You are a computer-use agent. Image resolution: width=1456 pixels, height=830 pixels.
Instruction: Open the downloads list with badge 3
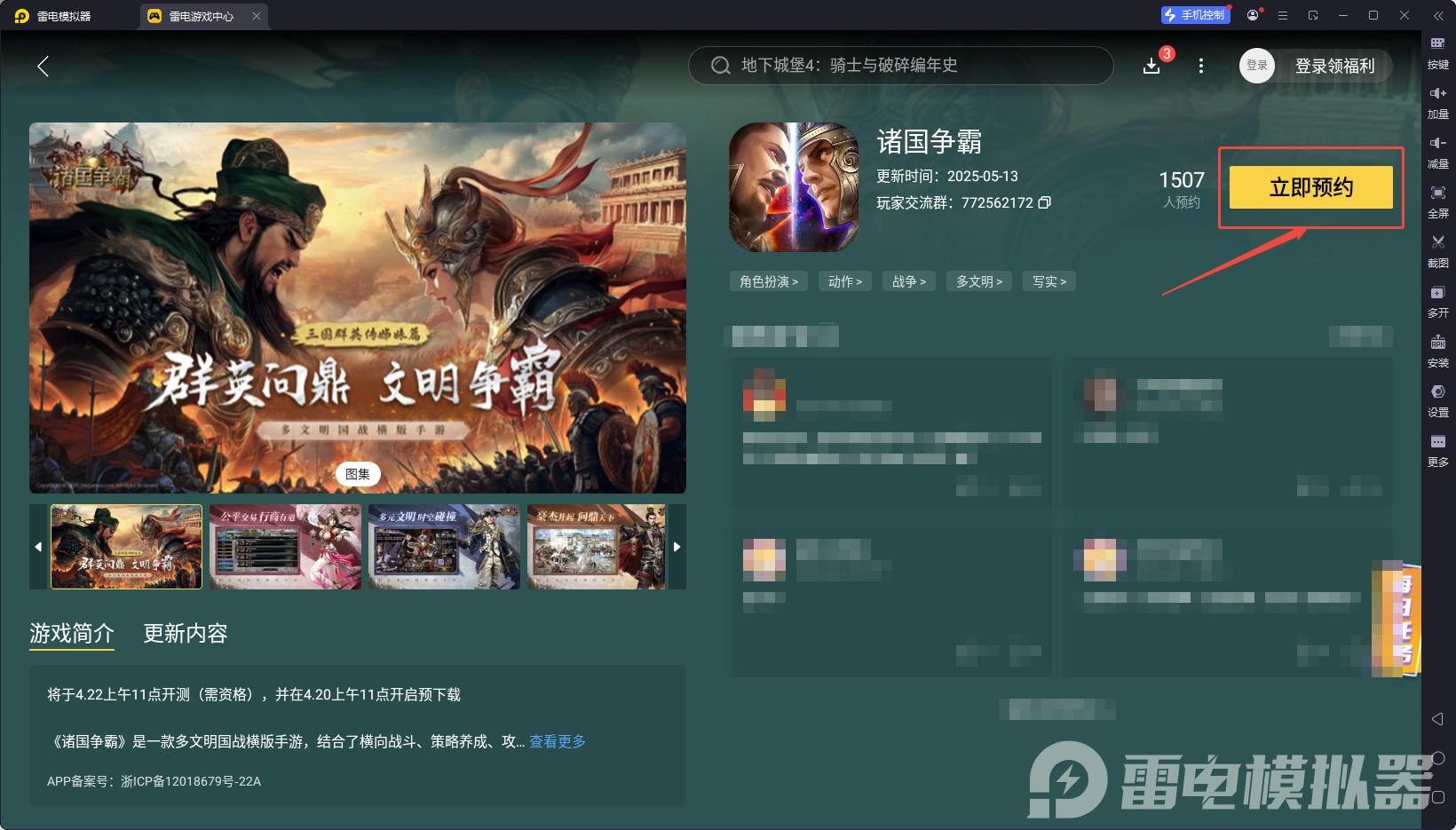[1151, 66]
